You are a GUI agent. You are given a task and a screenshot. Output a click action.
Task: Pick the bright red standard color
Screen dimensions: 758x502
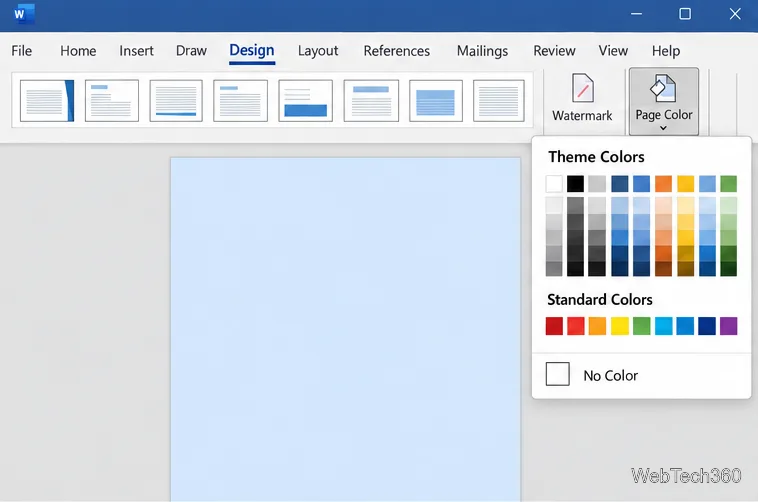click(x=576, y=326)
